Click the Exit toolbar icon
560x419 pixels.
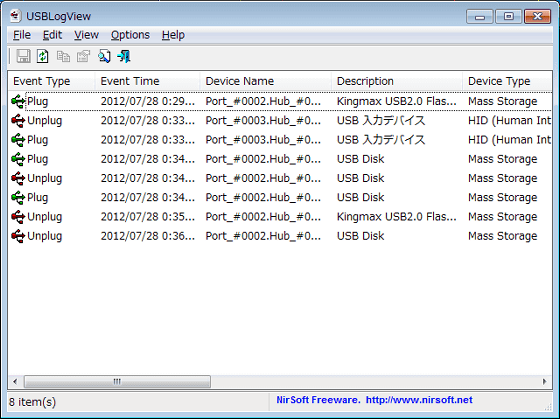124,56
